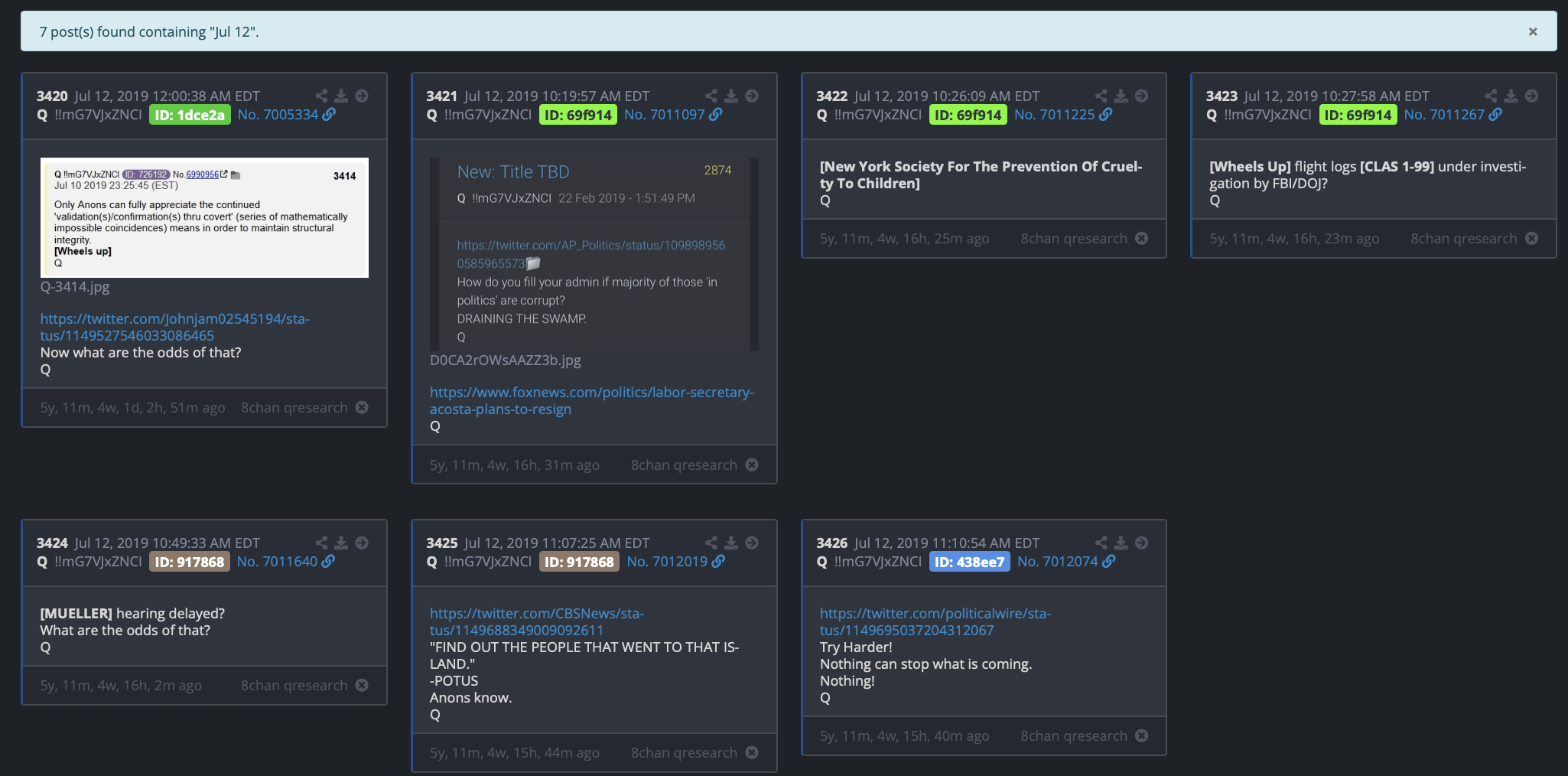Screen dimensions: 1568x776
Task: Click the arrow circle icon on post 3420
Action: [362, 96]
